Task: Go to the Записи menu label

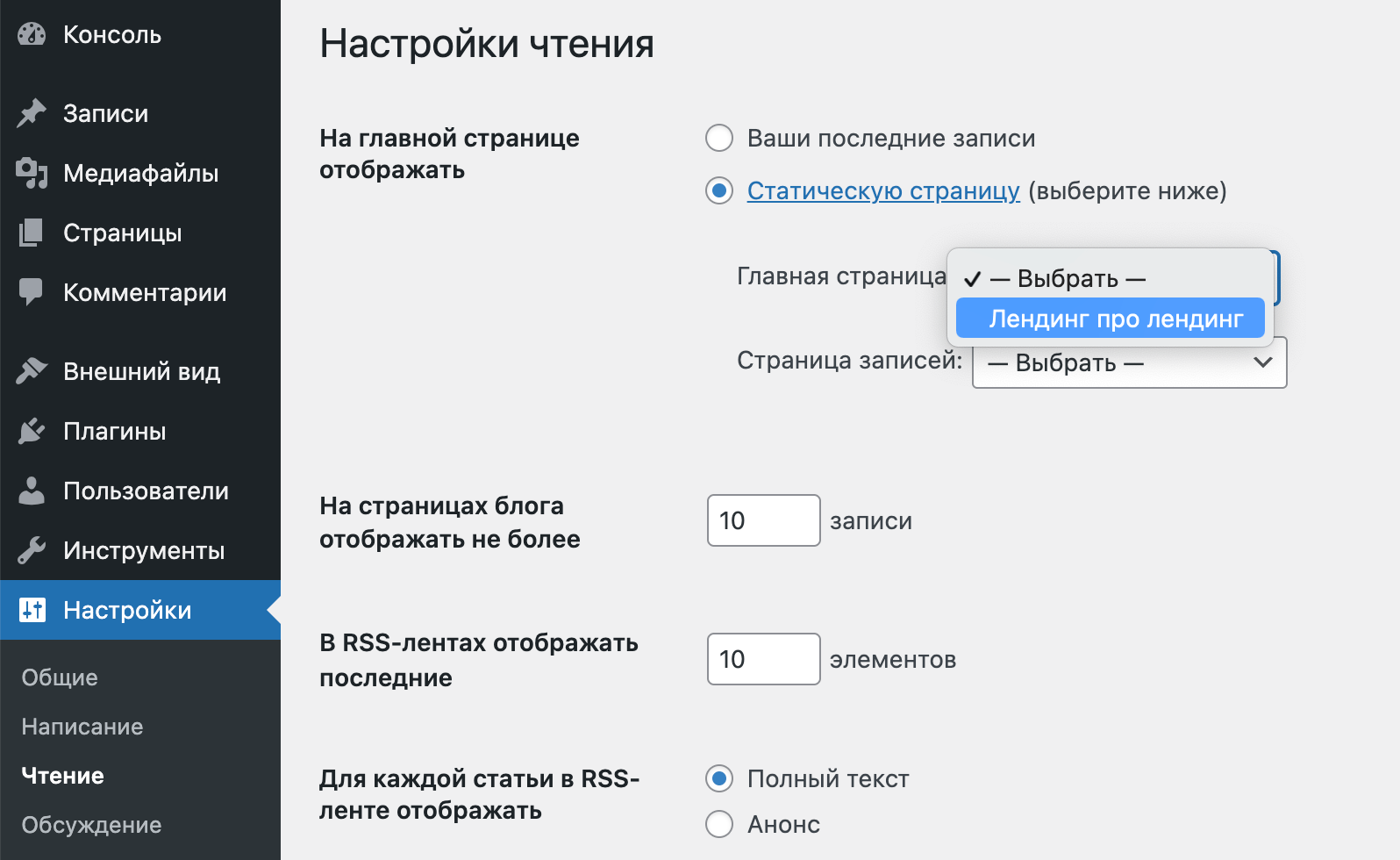Action: click(106, 113)
